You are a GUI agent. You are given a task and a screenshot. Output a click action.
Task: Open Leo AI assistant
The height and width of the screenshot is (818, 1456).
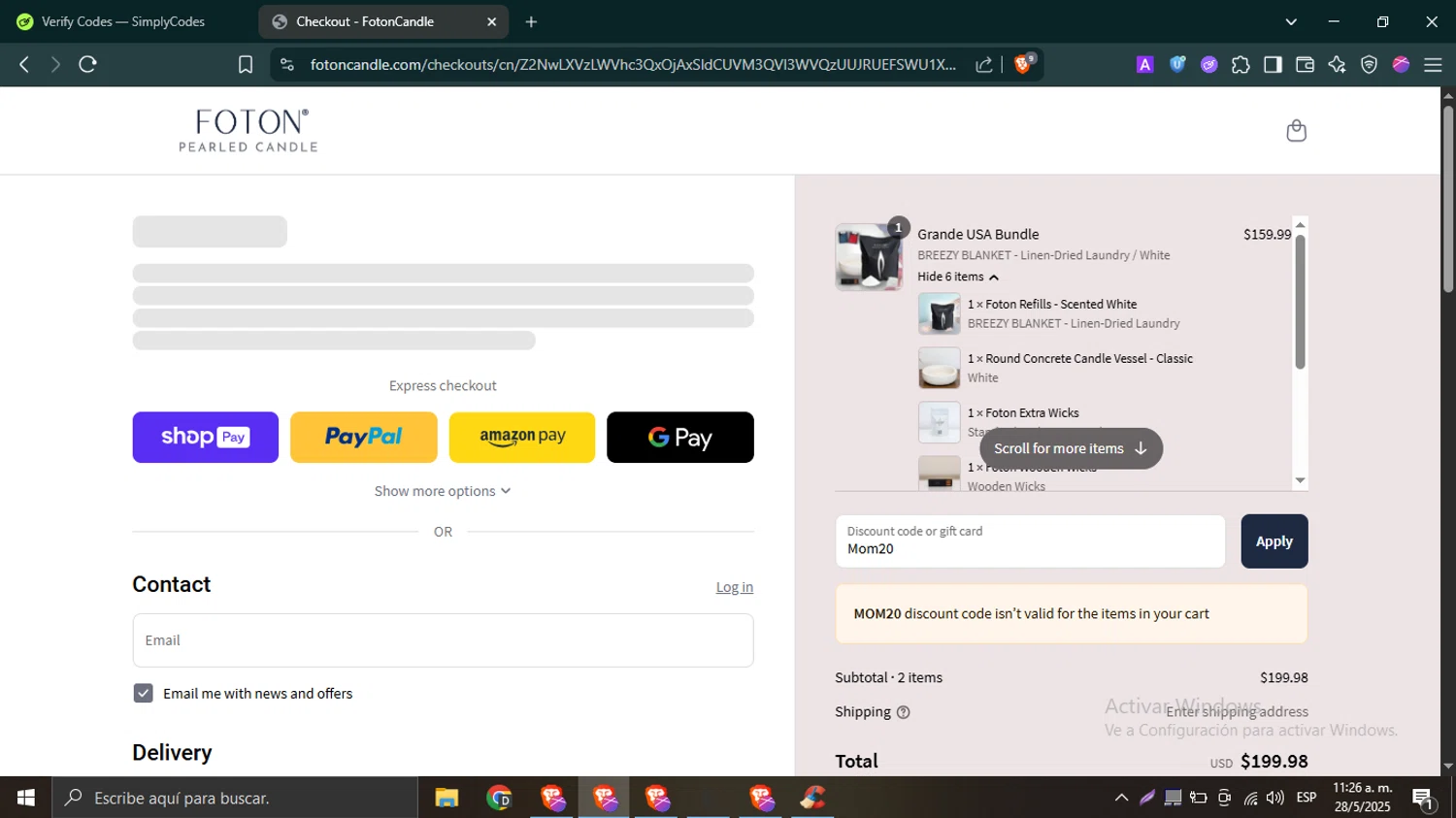1337,64
